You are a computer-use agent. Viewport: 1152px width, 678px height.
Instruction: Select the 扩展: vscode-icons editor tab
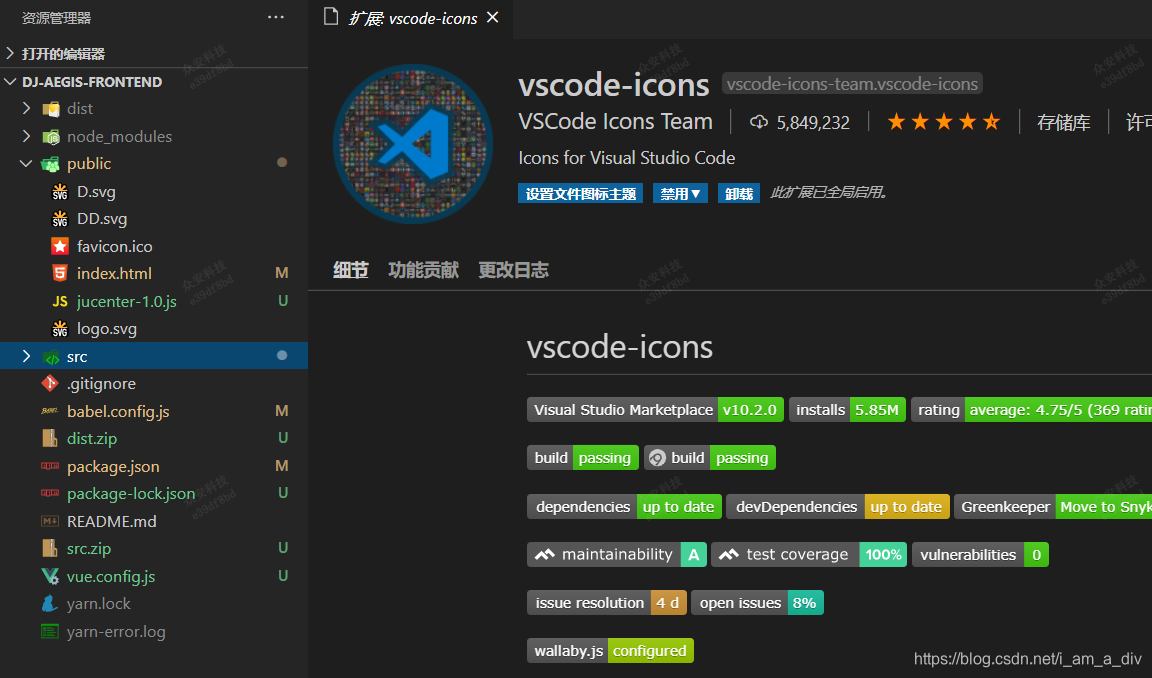411,19
